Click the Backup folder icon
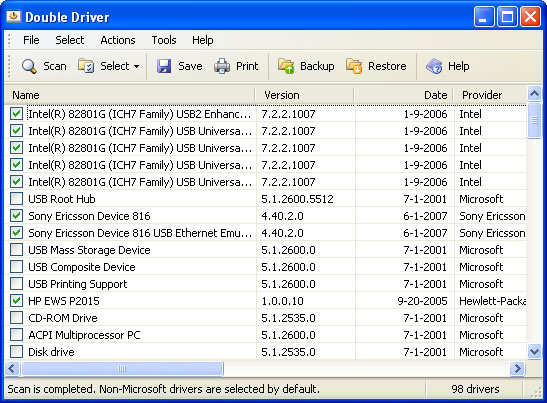Viewport: 547px width, 403px height. tap(286, 66)
